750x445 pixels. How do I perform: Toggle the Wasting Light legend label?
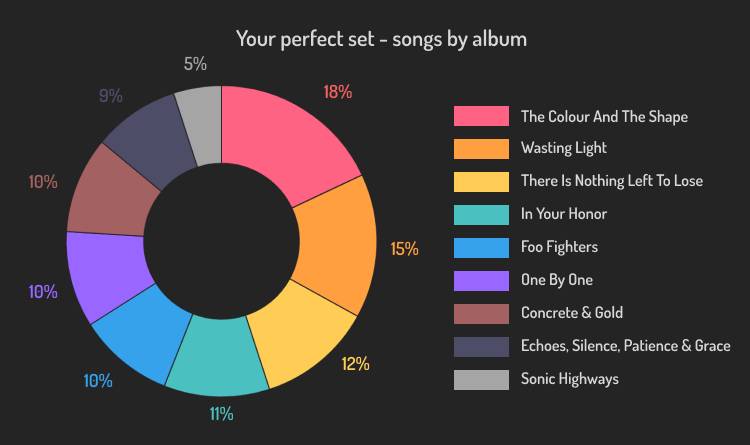coord(564,148)
